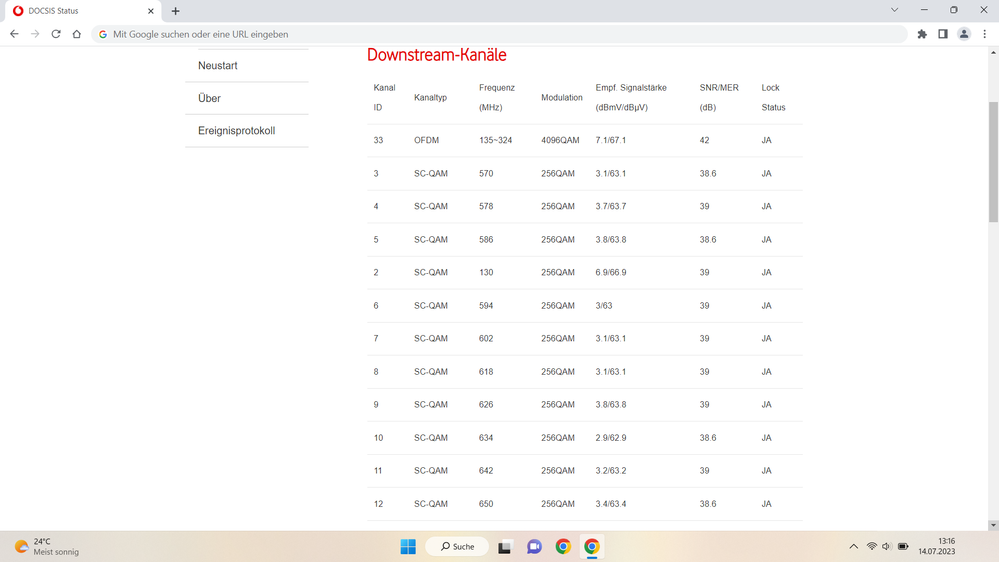This screenshot has height=562, width=999.
Task: Click the 3.4/63.4 signal value
Action: point(610,504)
